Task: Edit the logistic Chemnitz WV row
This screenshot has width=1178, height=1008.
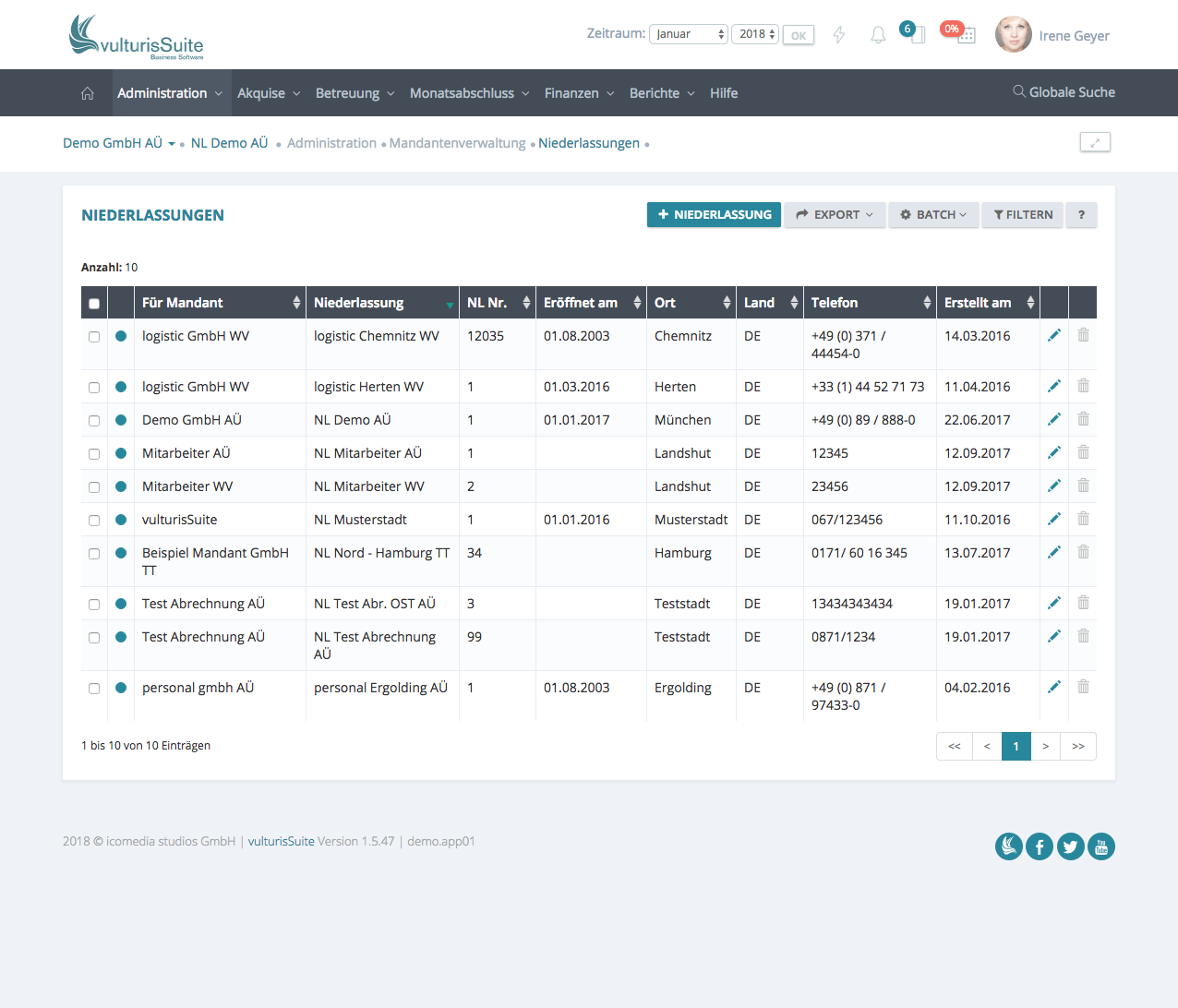Action: (x=1053, y=336)
